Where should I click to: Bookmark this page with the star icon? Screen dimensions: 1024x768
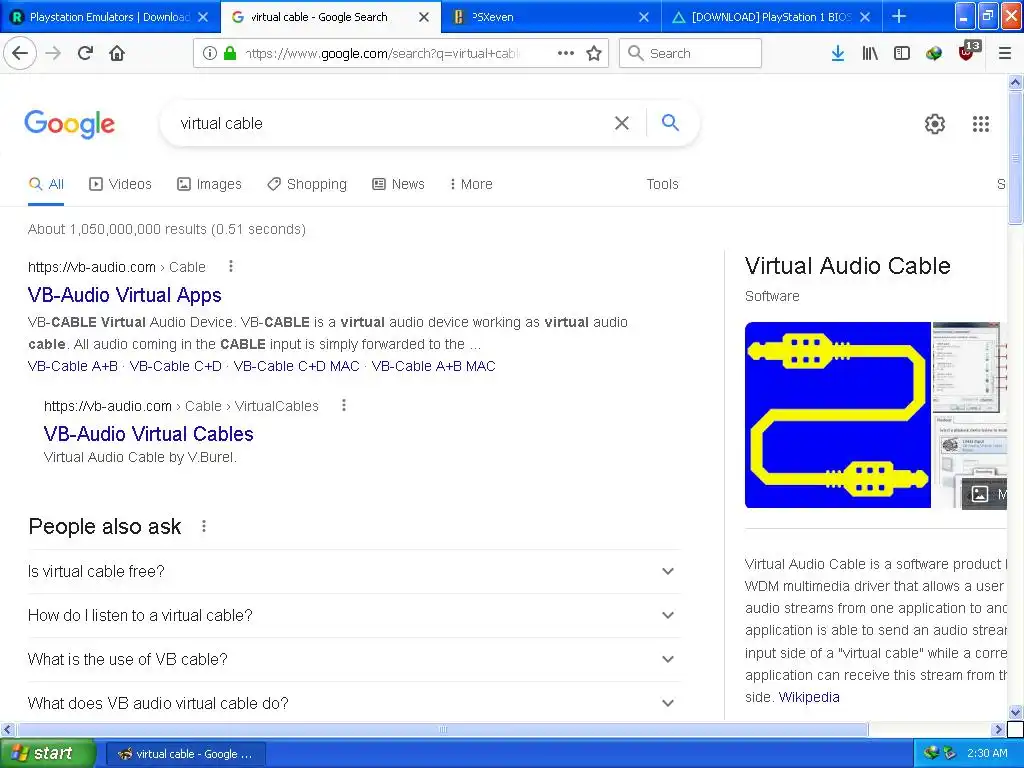(594, 53)
